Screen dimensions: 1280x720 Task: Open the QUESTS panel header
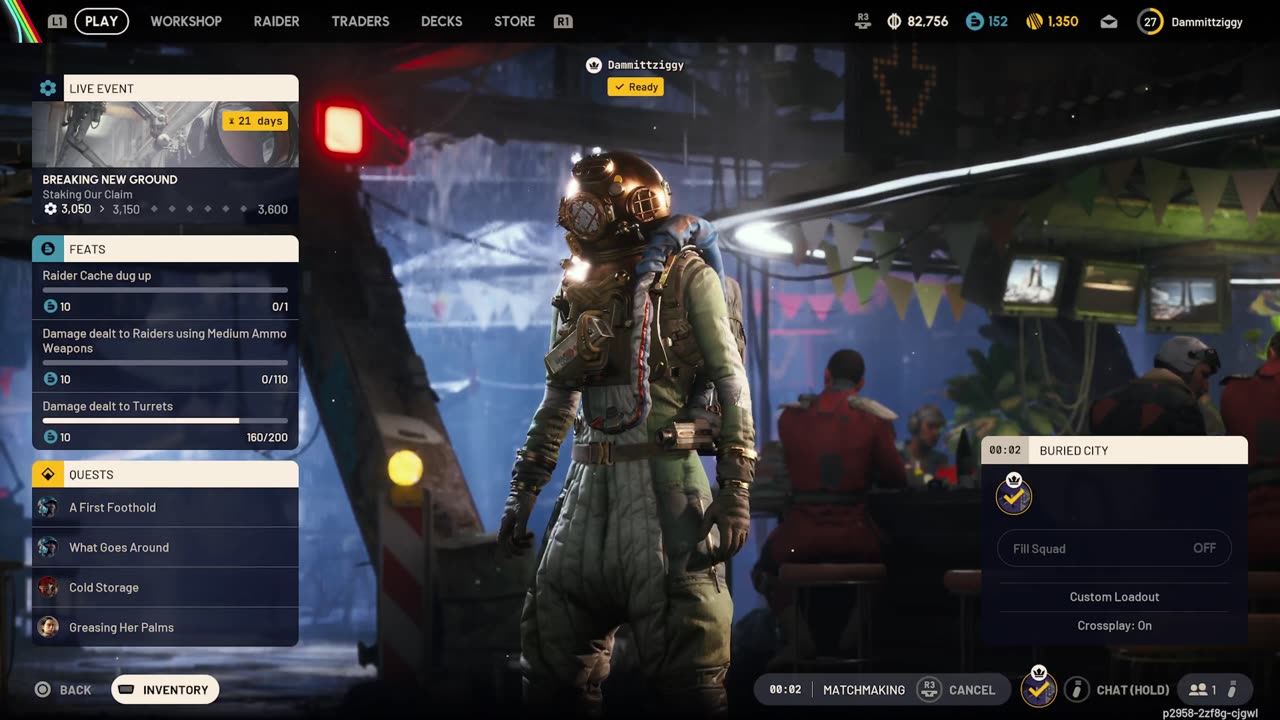point(165,474)
